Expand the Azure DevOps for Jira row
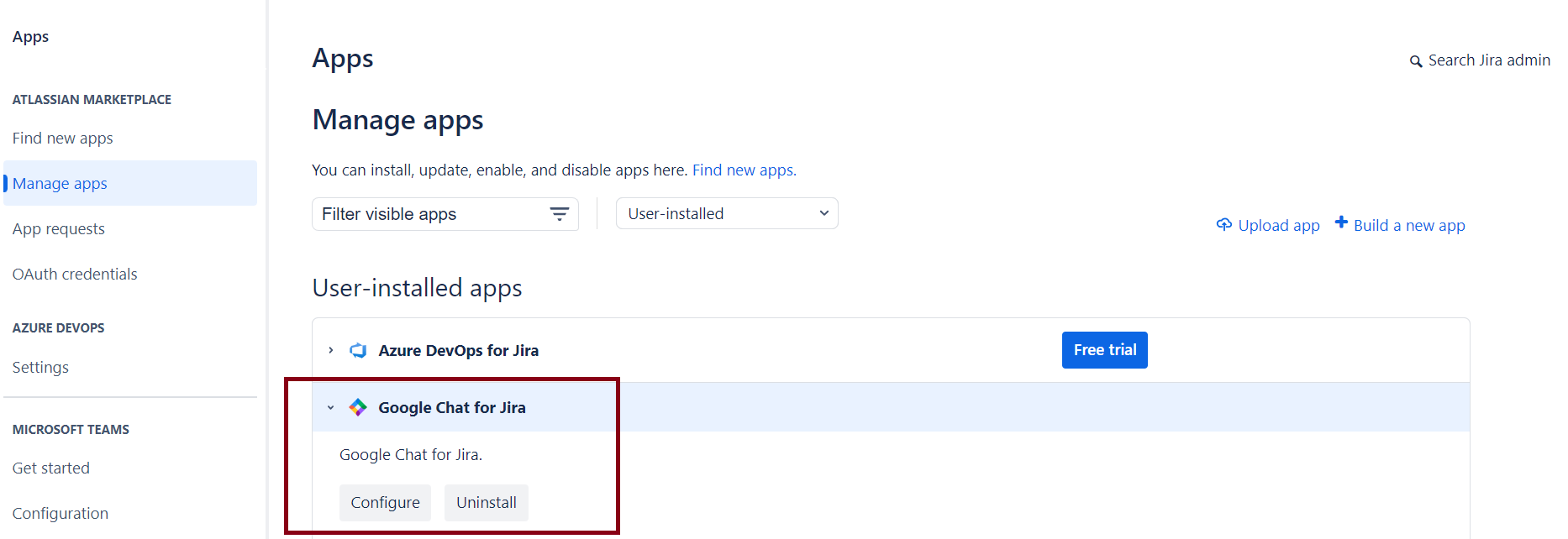The image size is (1568, 539). point(331,350)
